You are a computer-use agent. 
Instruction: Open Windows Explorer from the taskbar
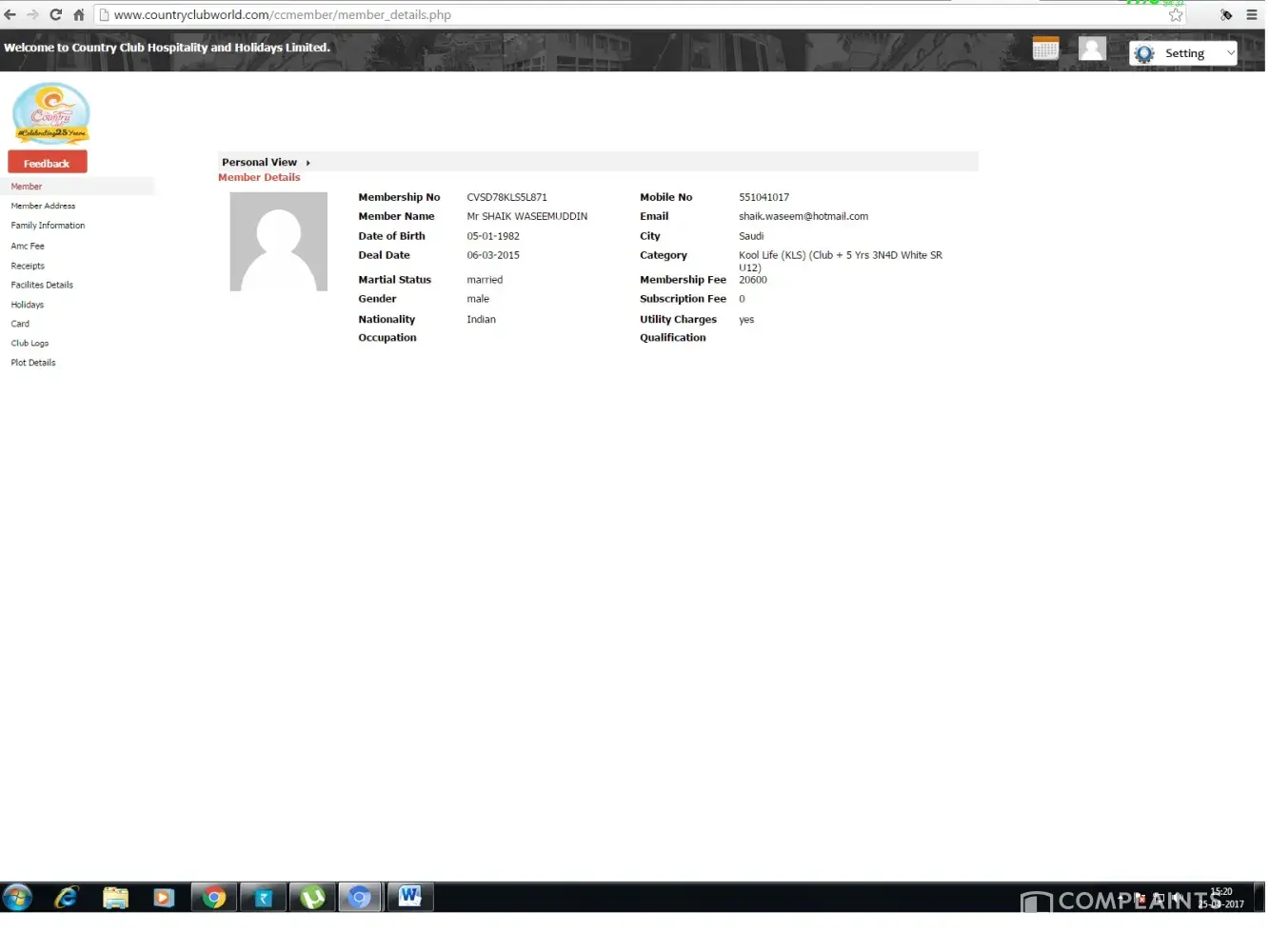click(115, 898)
